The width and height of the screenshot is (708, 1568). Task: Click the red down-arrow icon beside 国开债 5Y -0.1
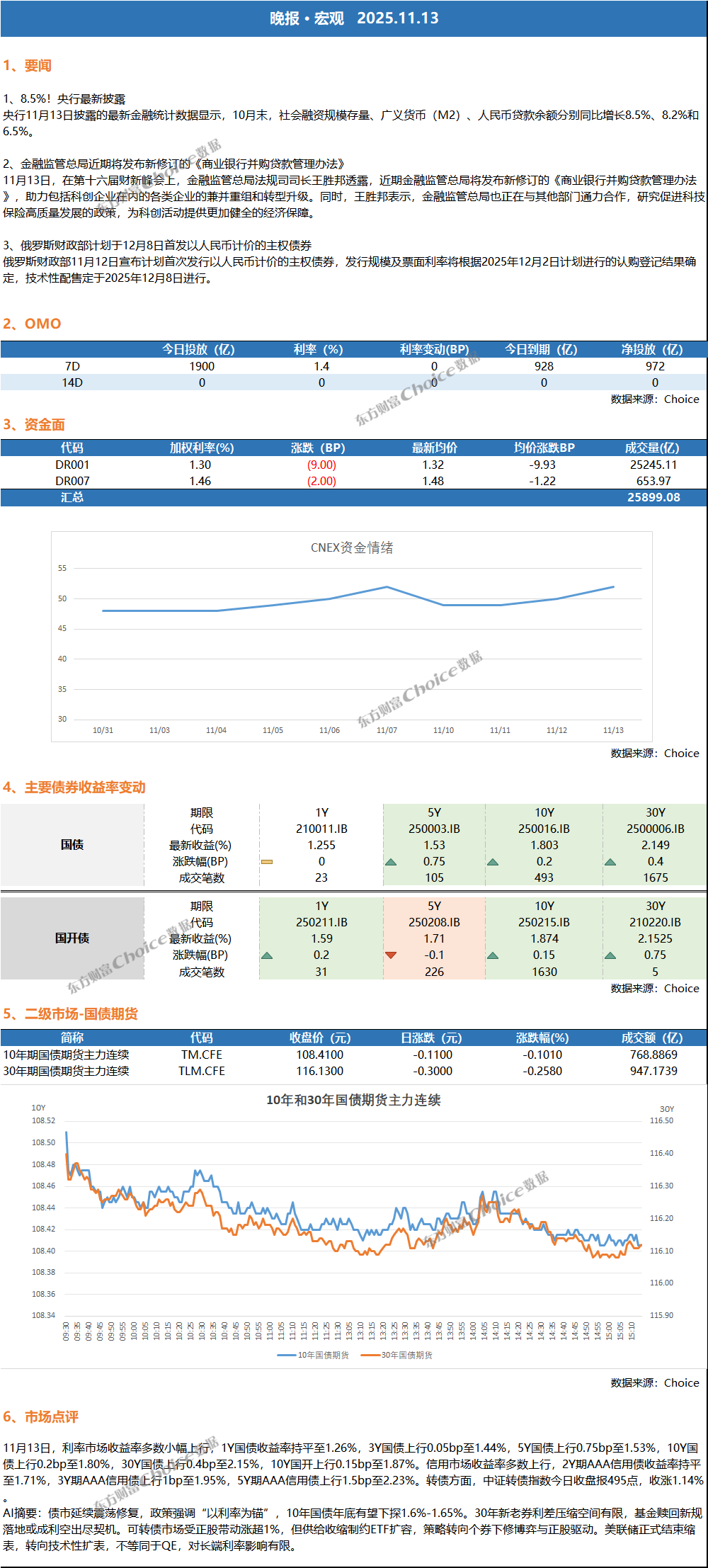pyautogui.click(x=391, y=955)
